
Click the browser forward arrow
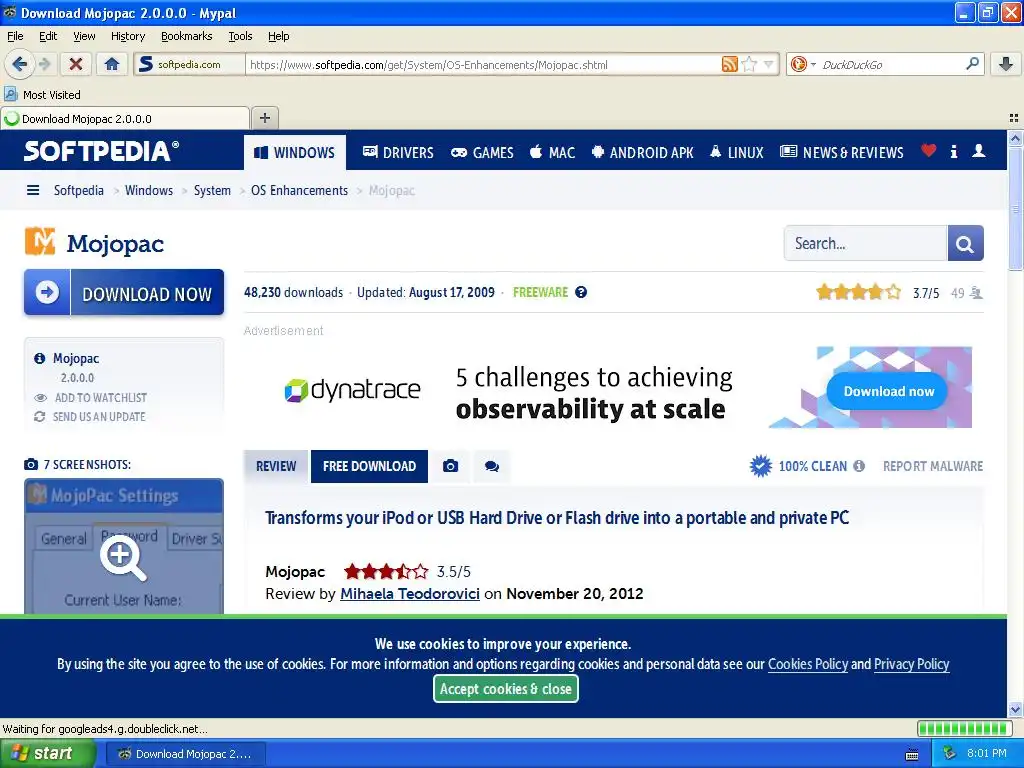pos(44,64)
